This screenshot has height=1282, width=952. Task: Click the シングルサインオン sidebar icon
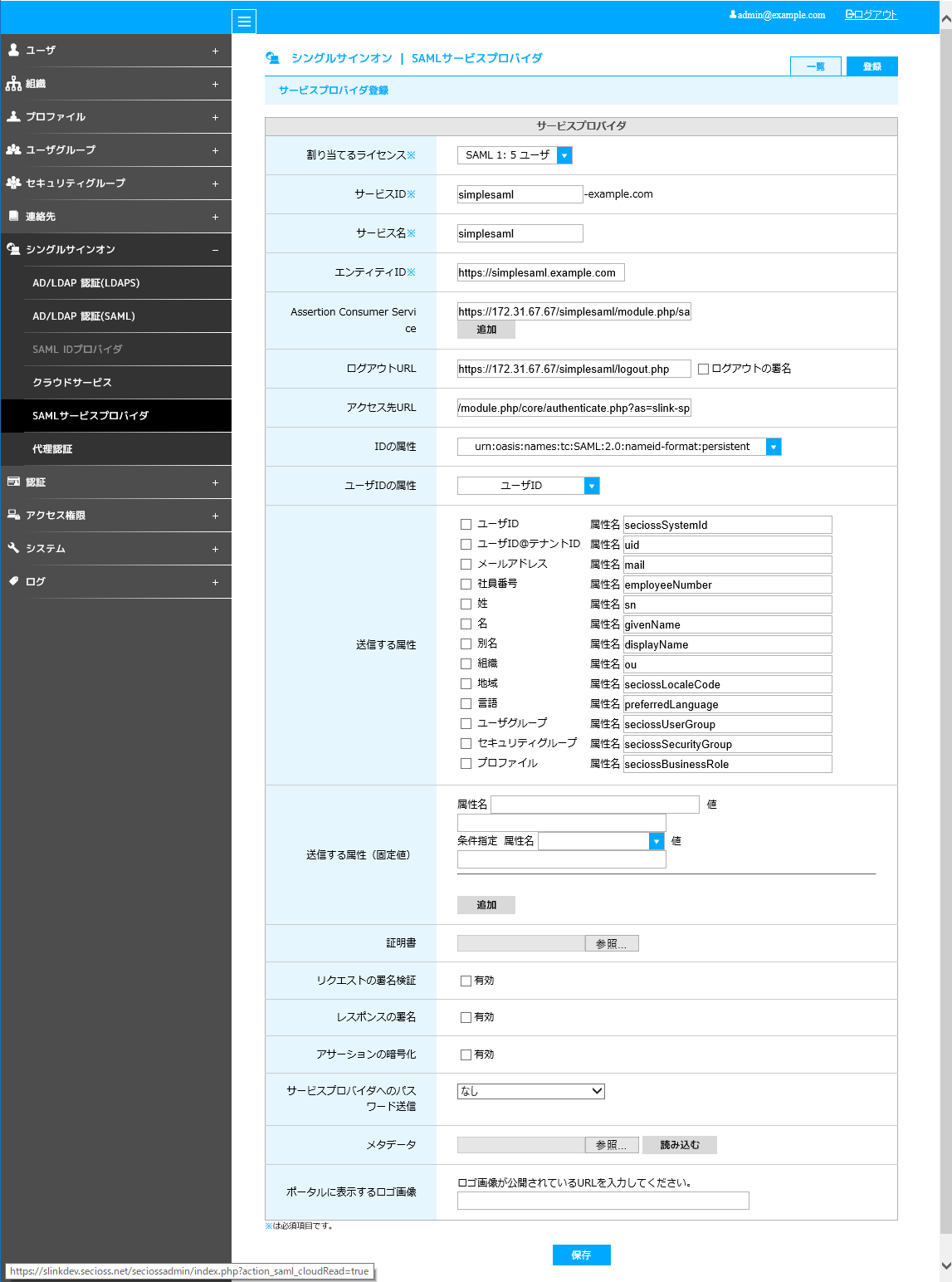point(13,249)
